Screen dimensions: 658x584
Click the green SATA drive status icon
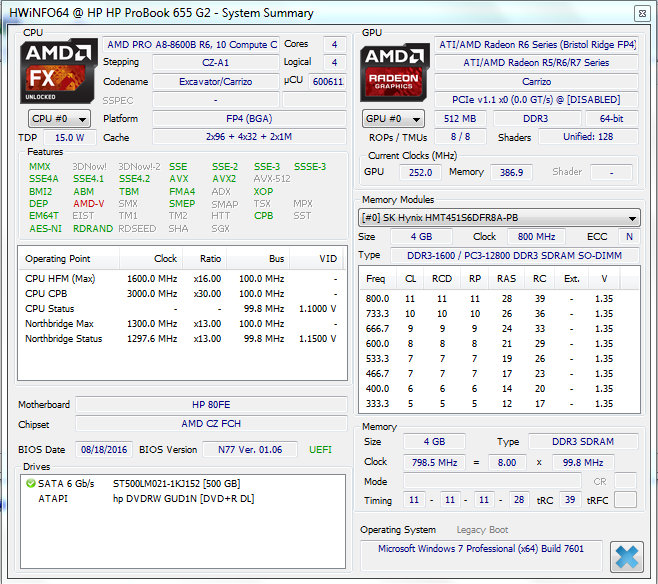pos(31,483)
